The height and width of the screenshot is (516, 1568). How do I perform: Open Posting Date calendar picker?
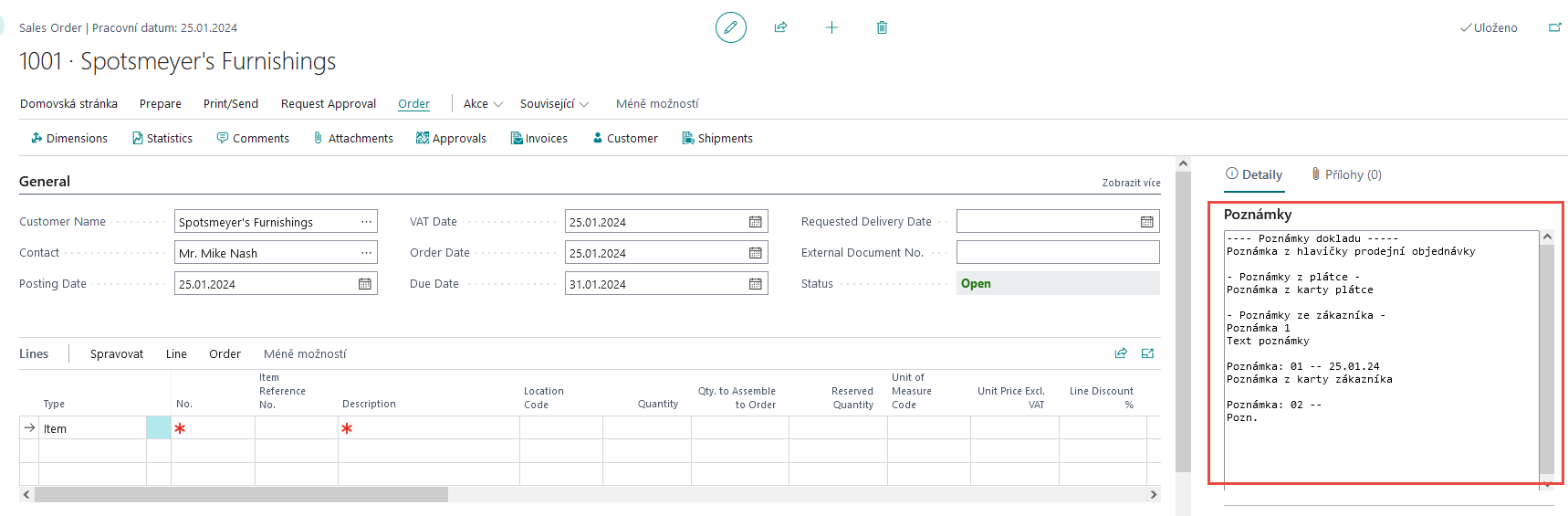pos(365,284)
